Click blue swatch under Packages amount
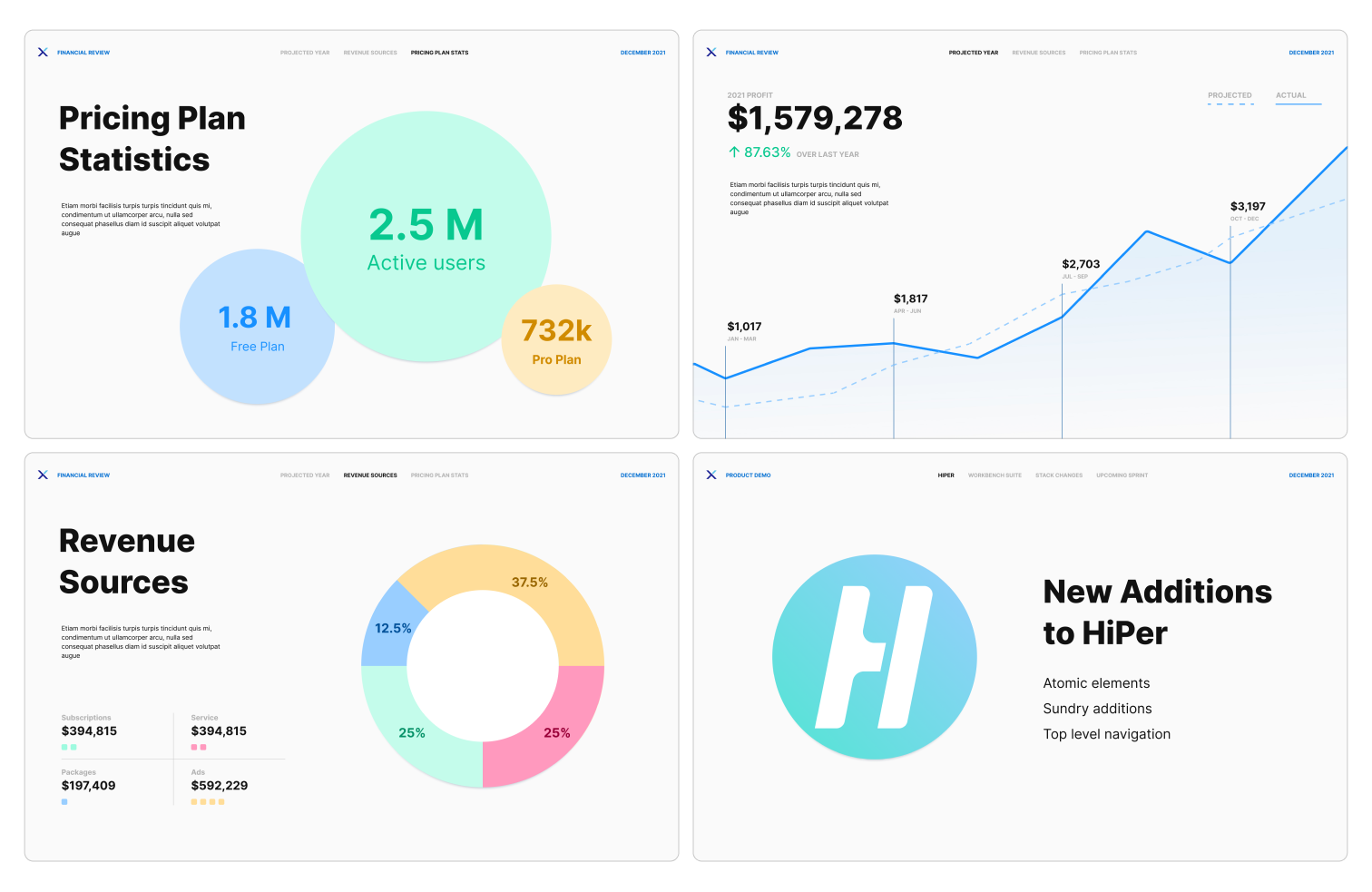The height and width of the screenshot is (892, 1372). pos(64,802)
